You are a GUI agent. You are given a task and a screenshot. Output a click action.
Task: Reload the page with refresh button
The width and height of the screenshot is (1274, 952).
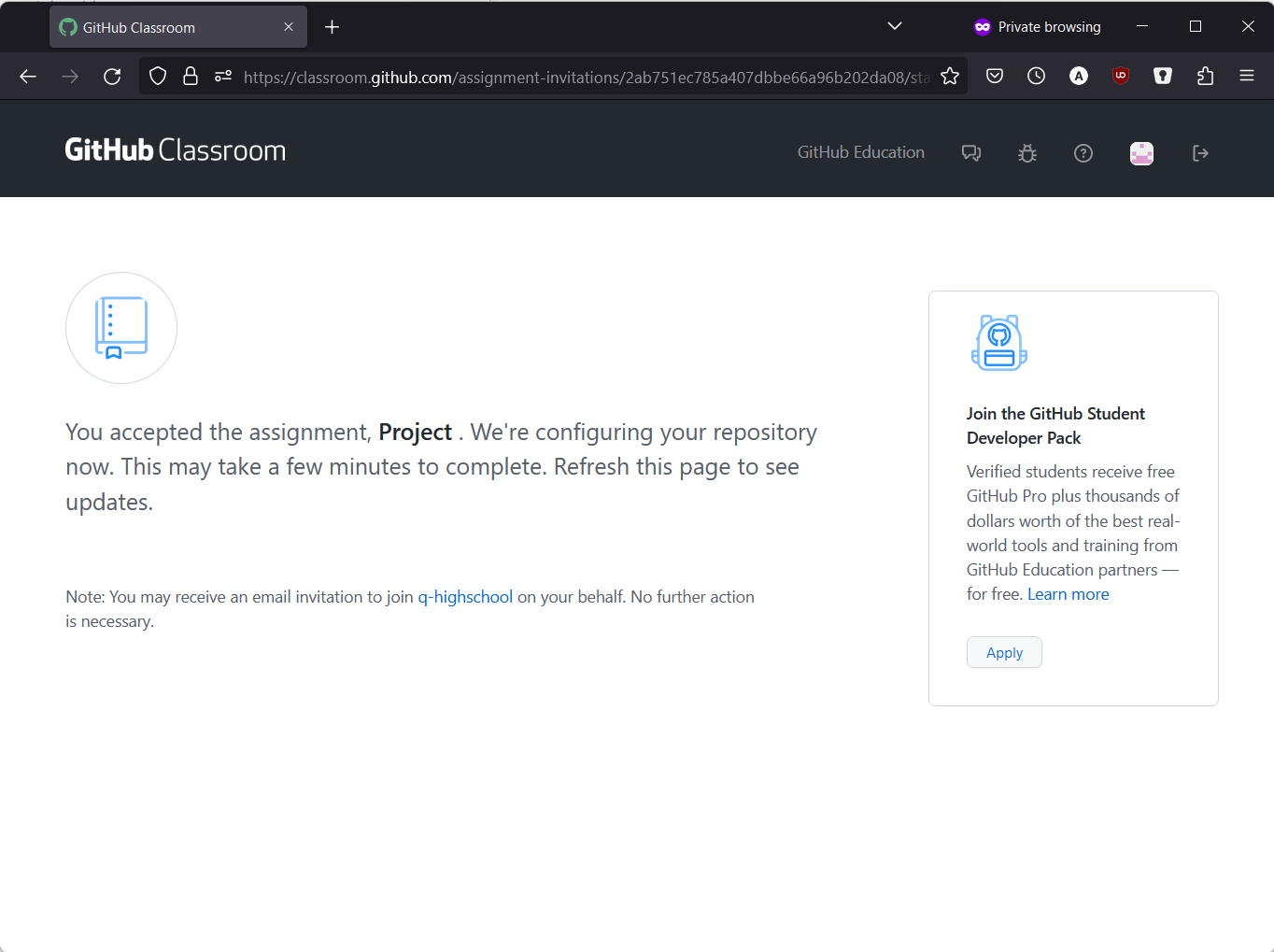point(112,77)
